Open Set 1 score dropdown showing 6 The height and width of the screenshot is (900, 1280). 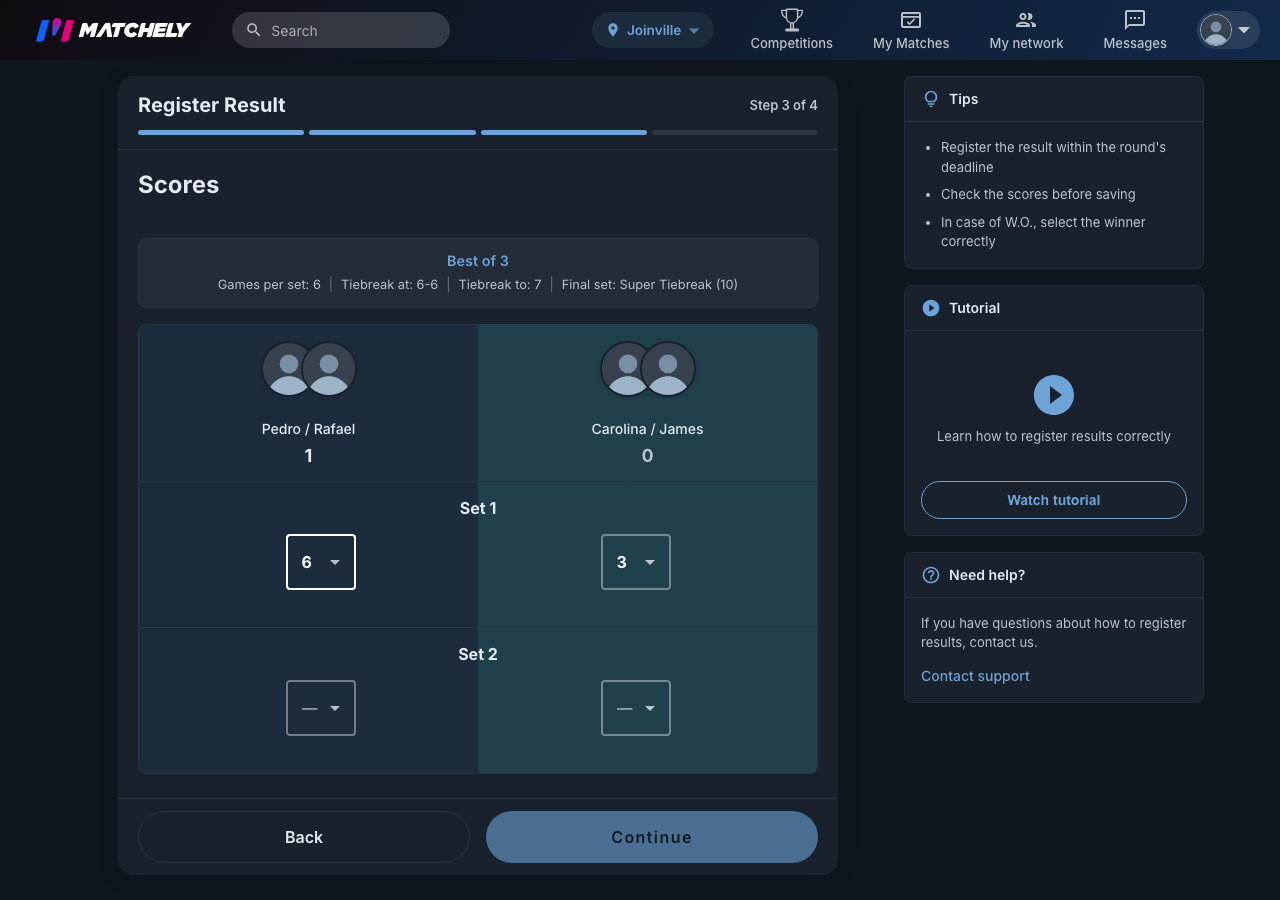tap(321, 562)
